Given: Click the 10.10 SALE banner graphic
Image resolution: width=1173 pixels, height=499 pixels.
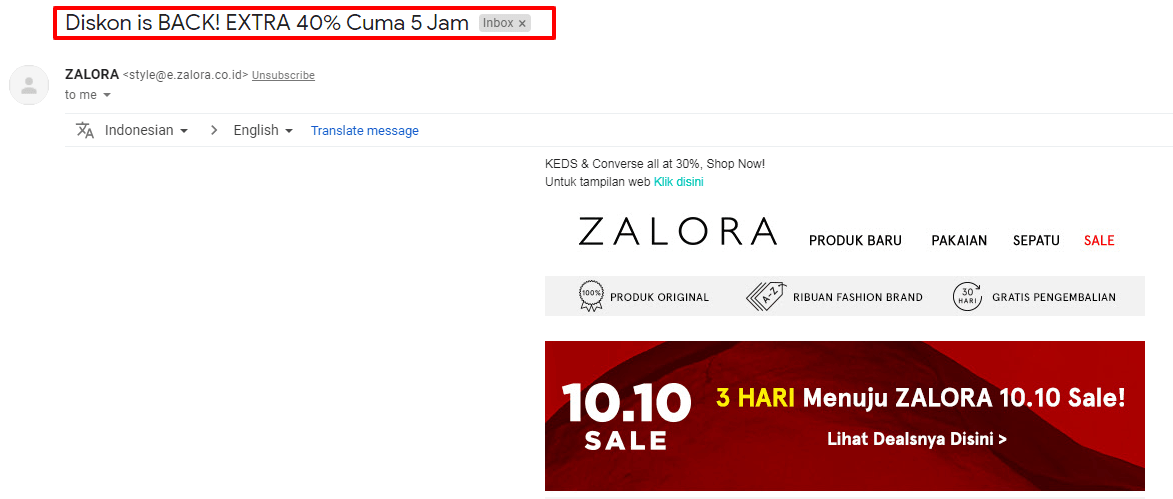Looking at the screenshot, I should pos(845,416).
